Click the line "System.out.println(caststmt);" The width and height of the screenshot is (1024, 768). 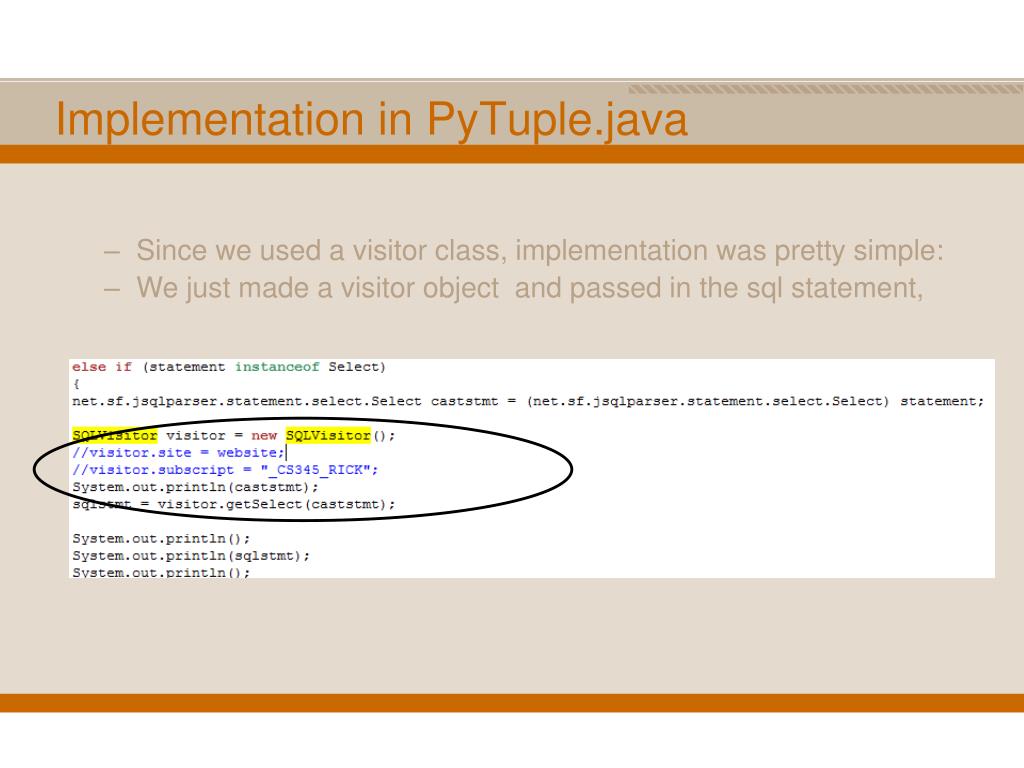pyautogui.click(x=195, y=487)
